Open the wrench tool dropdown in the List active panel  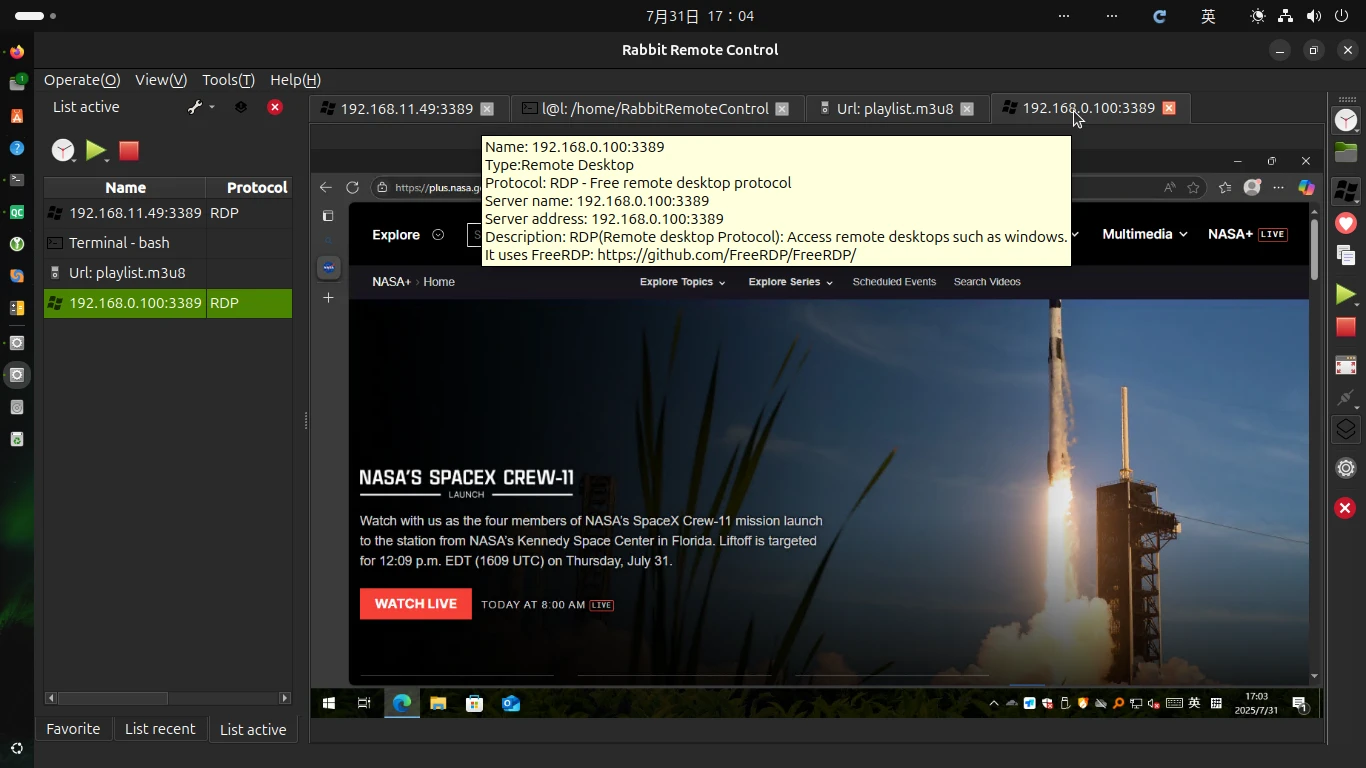pos(201,107)
